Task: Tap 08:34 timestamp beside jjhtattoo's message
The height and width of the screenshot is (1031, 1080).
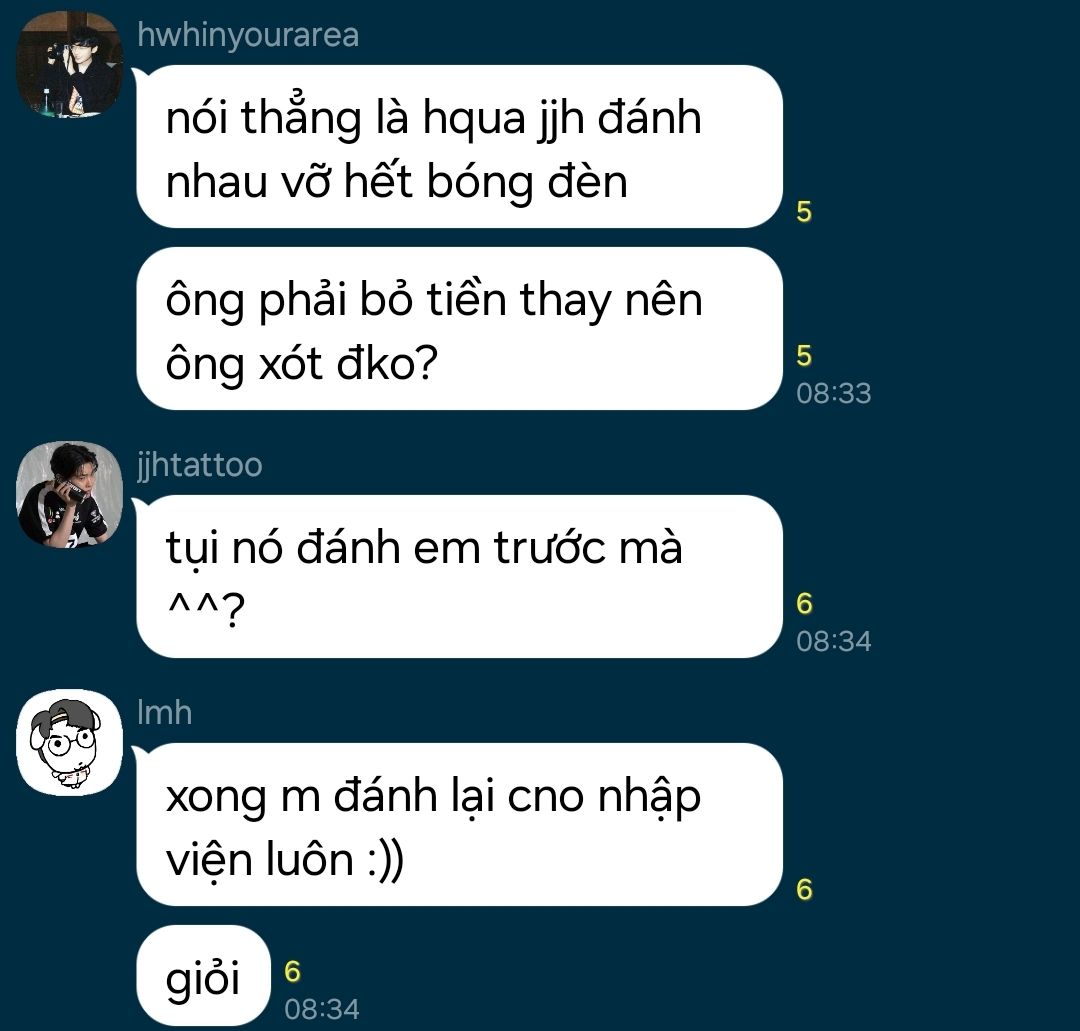Action: coord(833,641)
